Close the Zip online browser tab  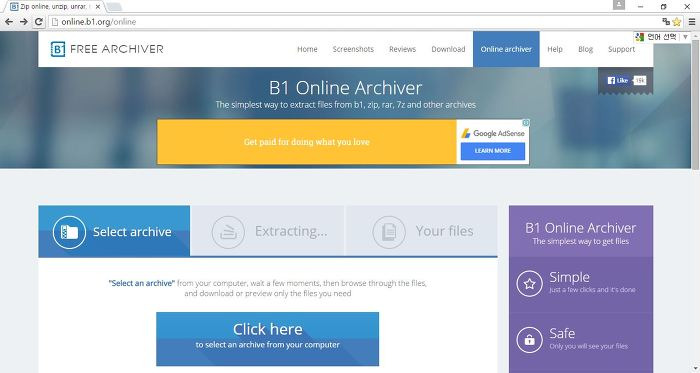click(x=98, y=7)
